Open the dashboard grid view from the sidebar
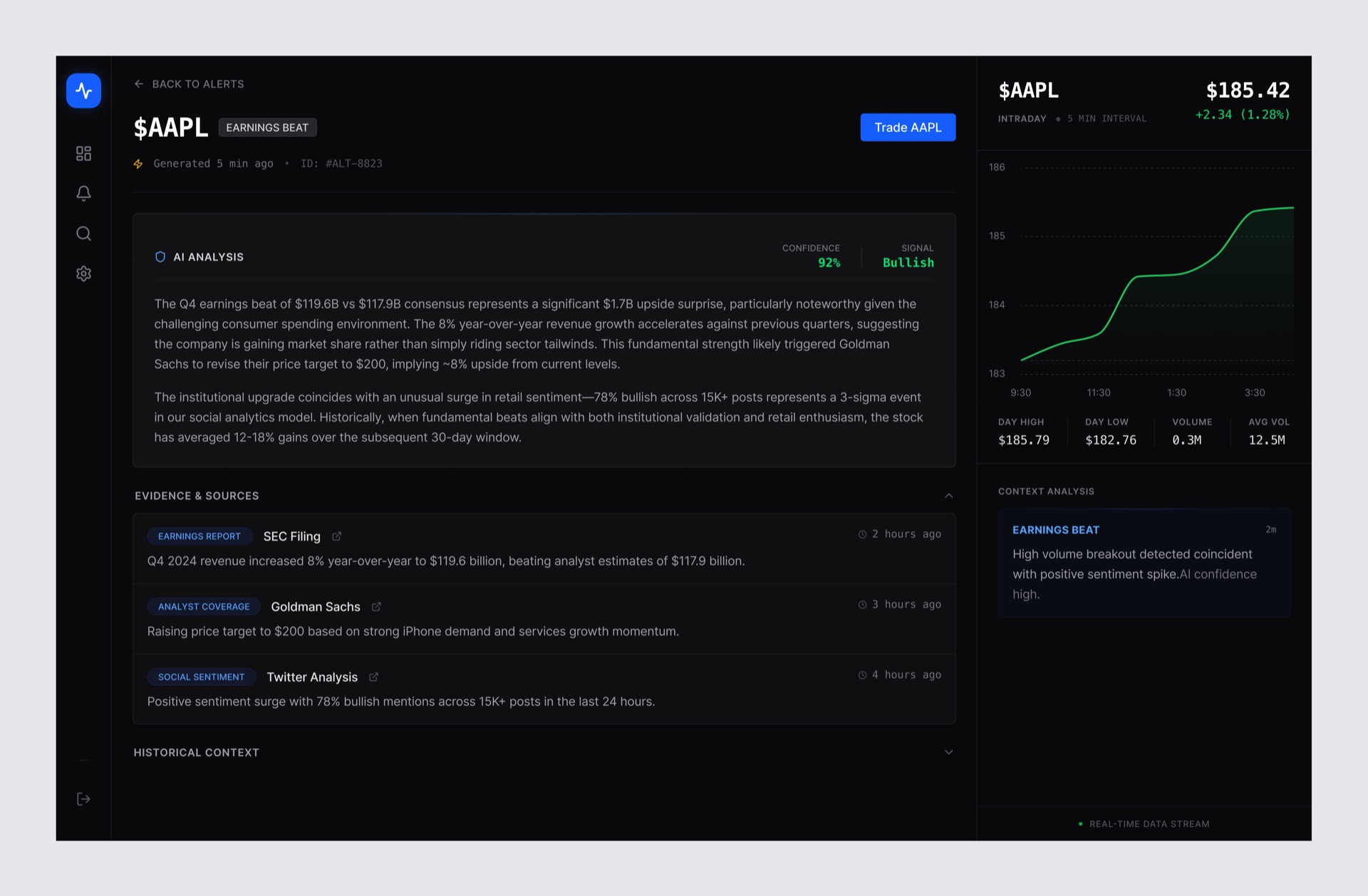This screenshot has width=1368, height=896. point(83,153)
